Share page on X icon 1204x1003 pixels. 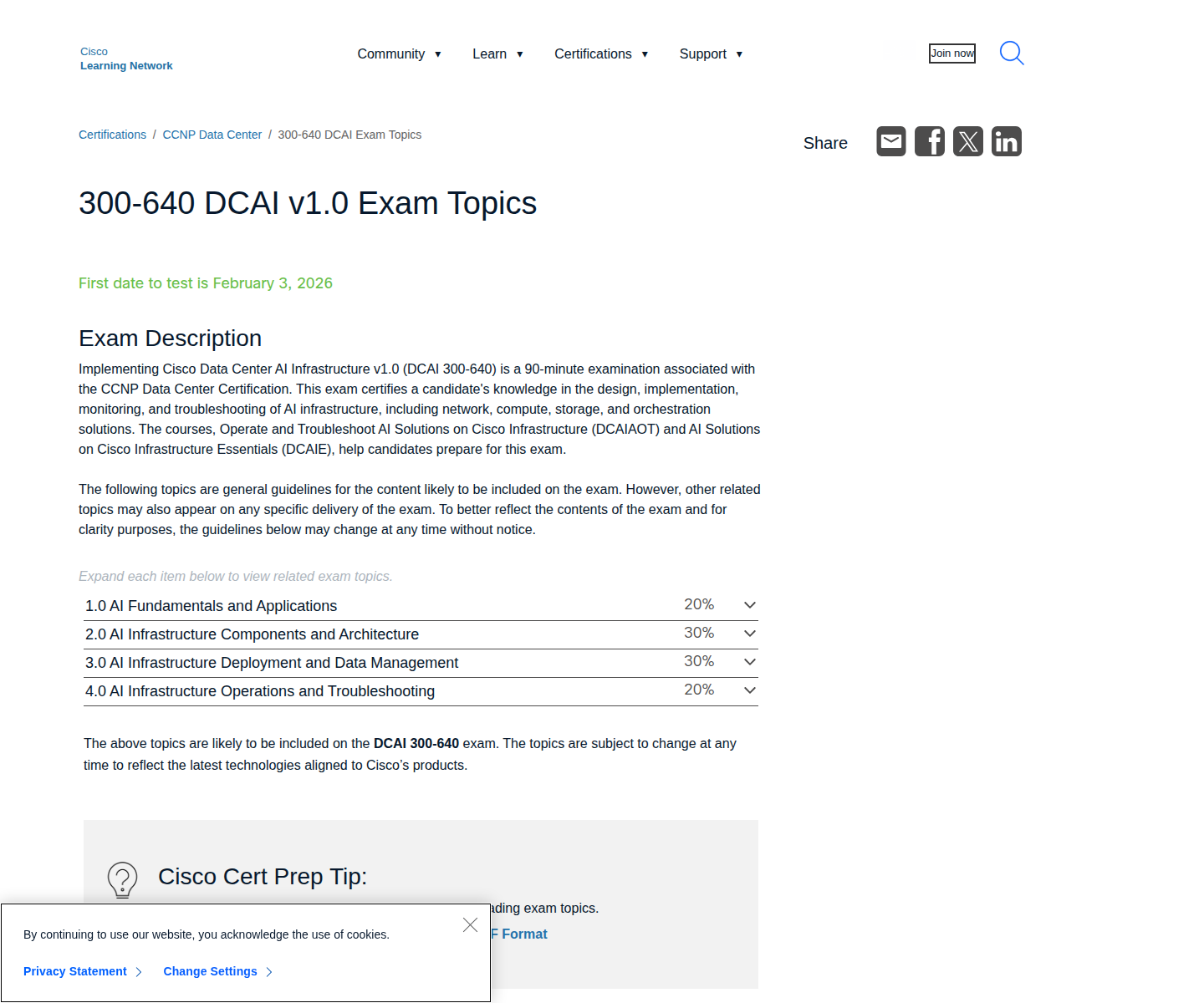[x=968, y=141]
